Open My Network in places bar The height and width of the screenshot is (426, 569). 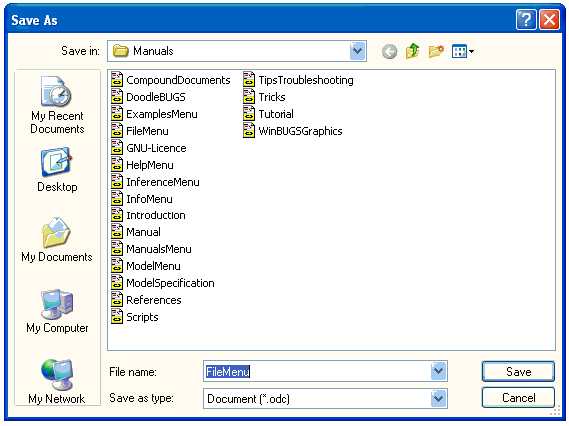57,381
